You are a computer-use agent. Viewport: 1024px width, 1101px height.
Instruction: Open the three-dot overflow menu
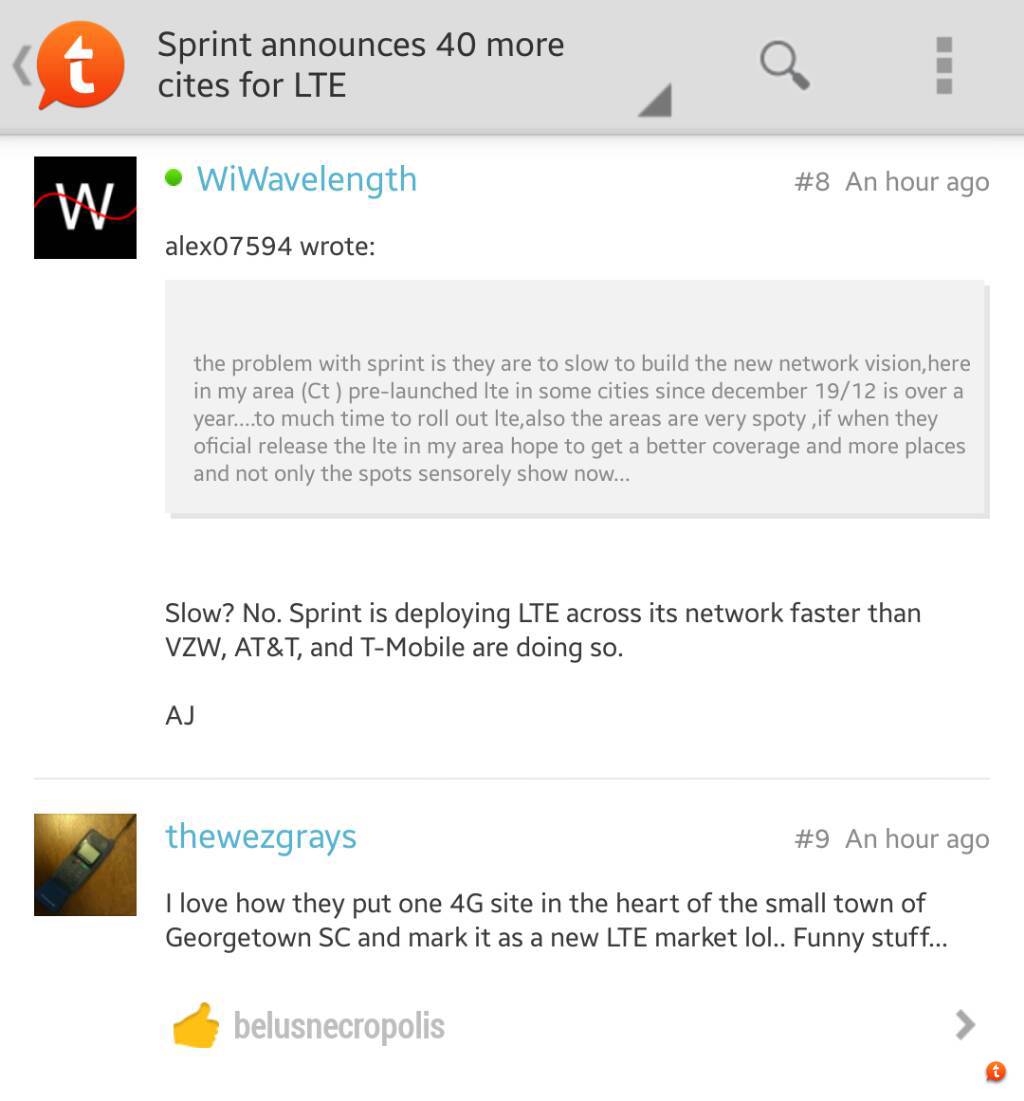(944, 65)
